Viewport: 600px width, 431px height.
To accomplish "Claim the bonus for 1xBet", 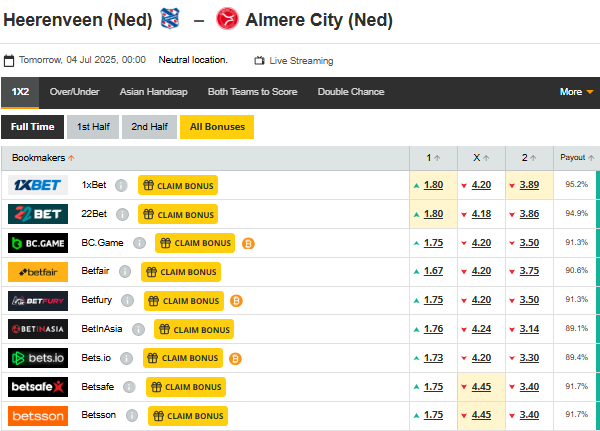I will coord(178,185).
